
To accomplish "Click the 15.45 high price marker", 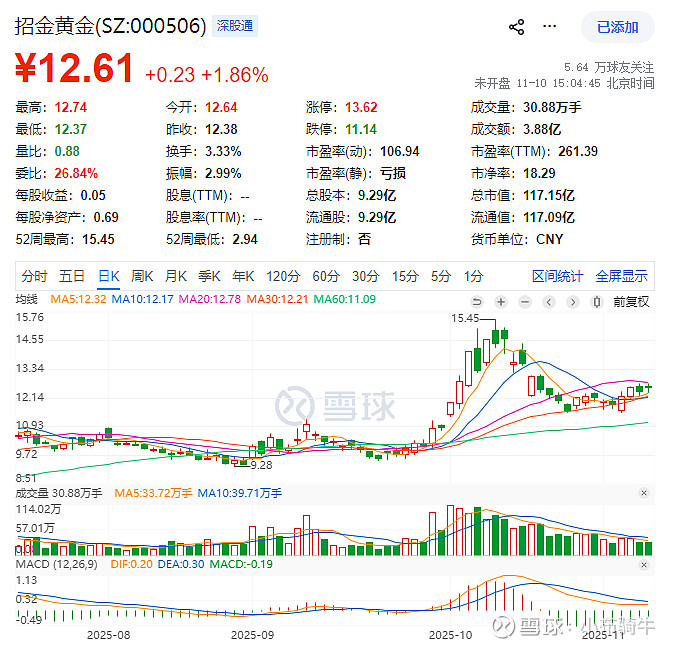I will (465, 319).
